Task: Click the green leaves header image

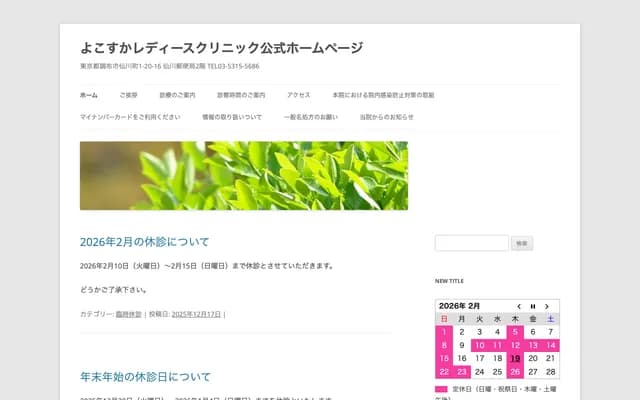Action: 244,176
